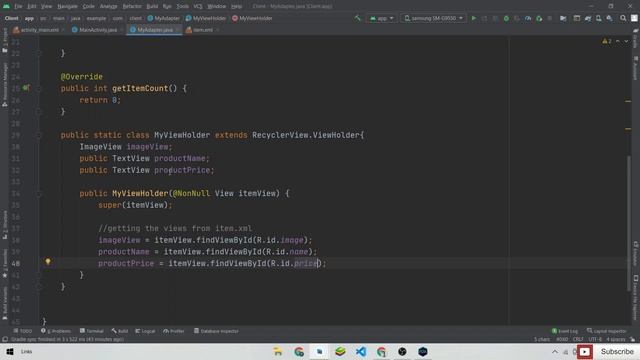Open the Logcat tool window
This screenshot has height=360, width=640.
coord(145,331)
